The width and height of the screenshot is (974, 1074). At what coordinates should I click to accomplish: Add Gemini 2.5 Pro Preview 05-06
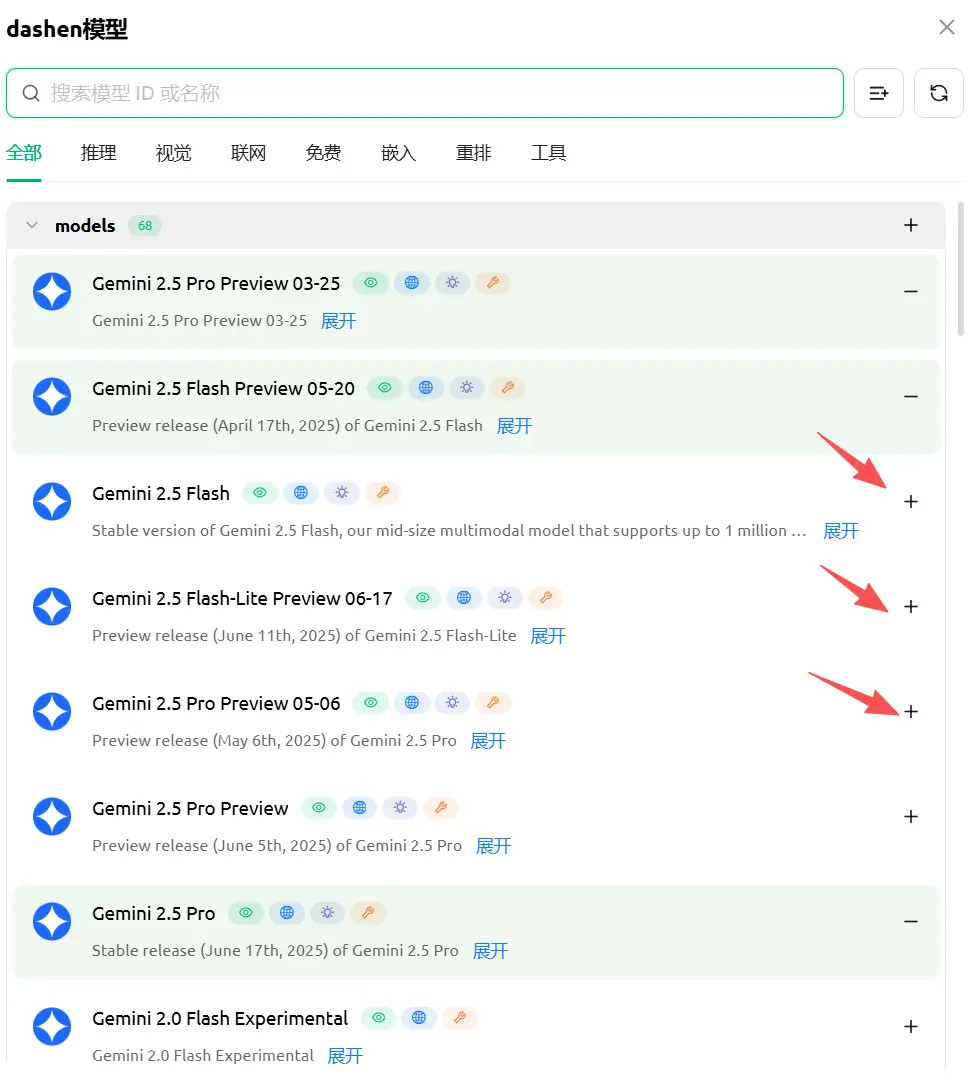910,712
